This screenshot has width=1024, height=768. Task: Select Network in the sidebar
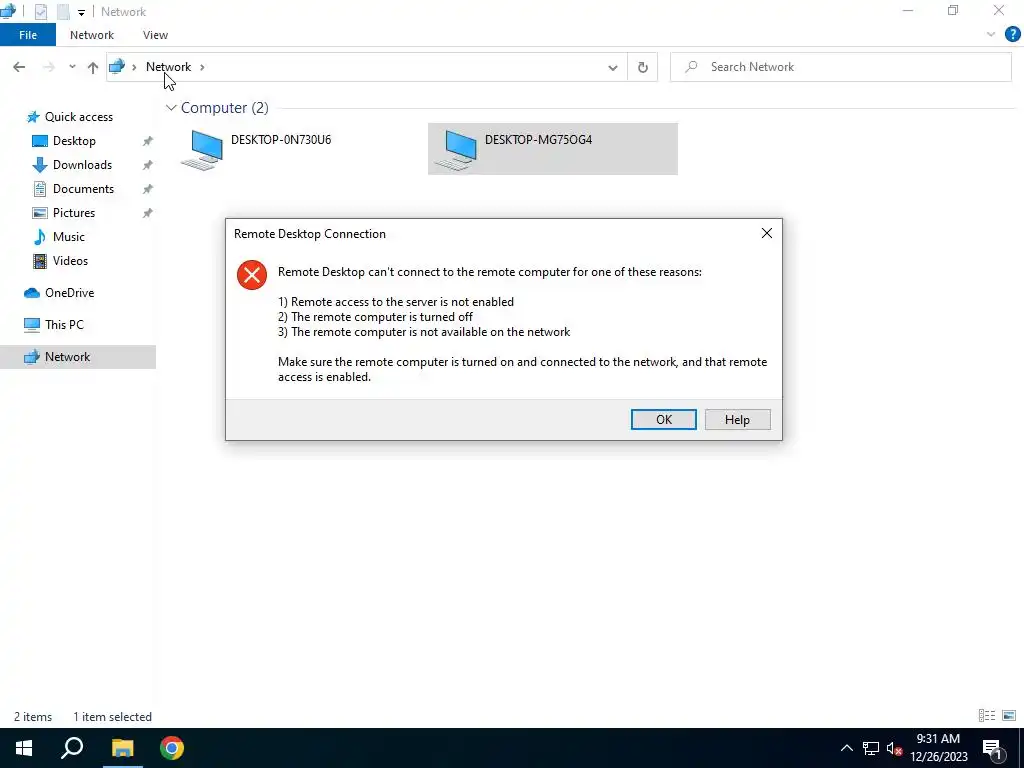[x=78, y=357]
